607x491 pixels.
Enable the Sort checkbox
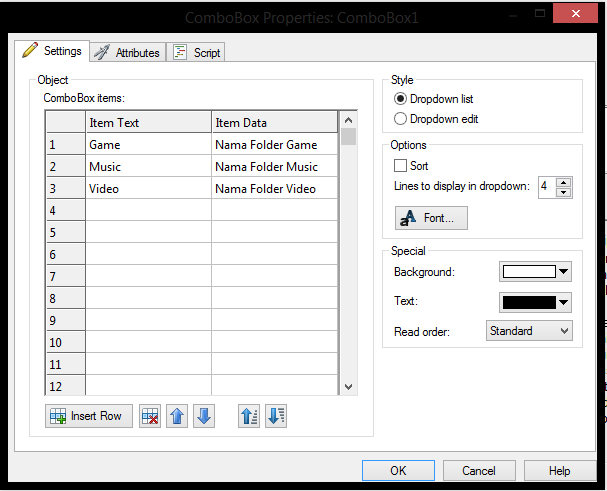[400, 166]
